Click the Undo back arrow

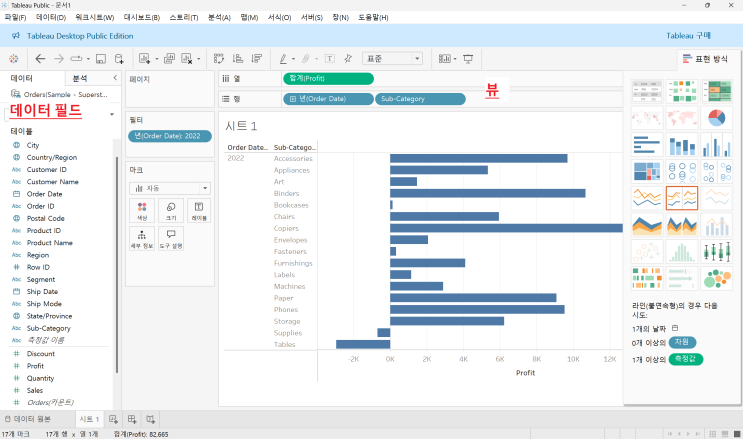coord(40,59)
